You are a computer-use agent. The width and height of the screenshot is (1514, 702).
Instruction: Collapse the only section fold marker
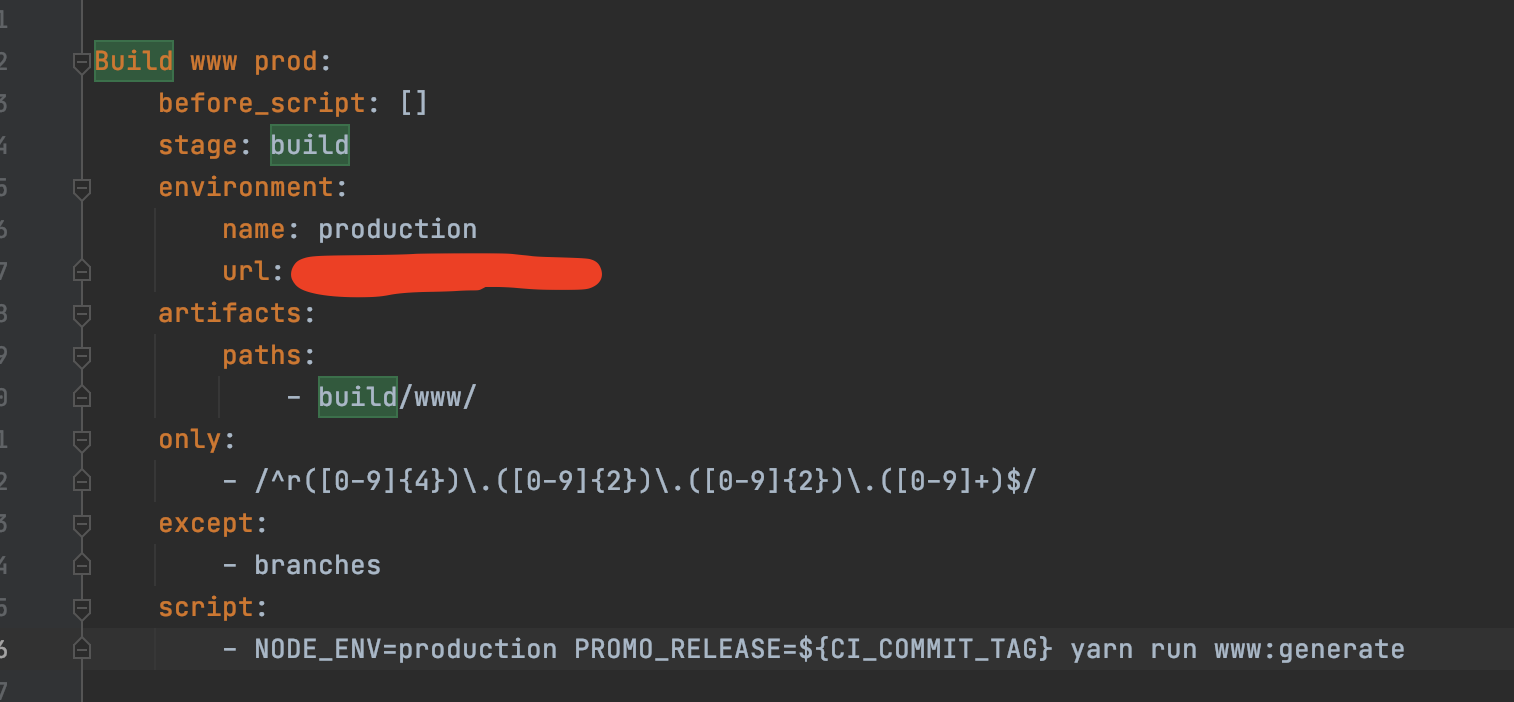(82, 440)
